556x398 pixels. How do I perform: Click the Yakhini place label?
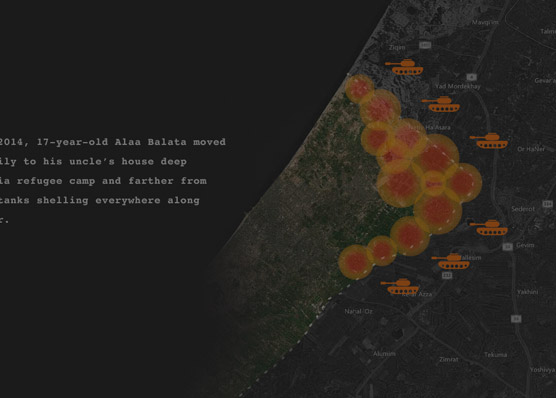click(x=527, y=292)
